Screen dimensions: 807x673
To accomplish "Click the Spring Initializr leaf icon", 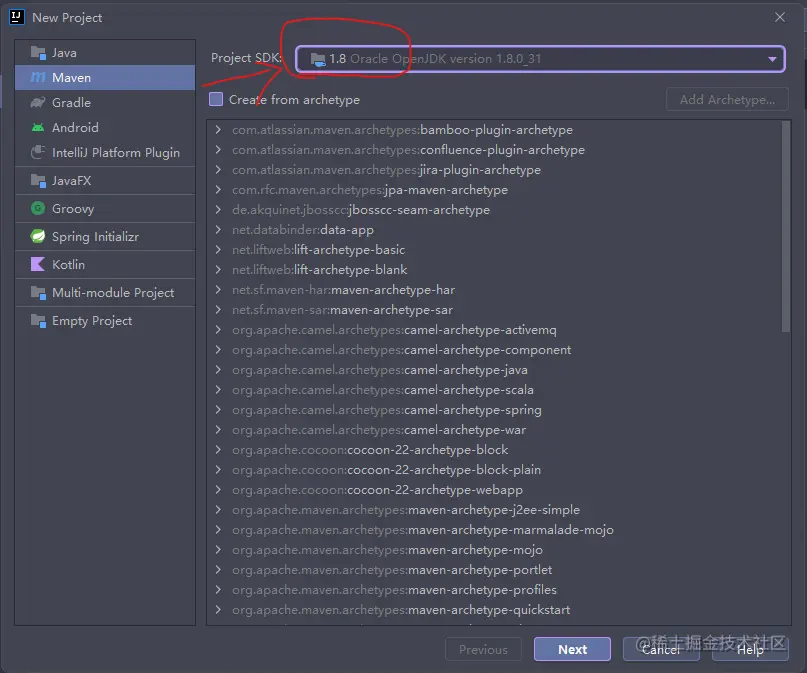I will coord(38,236).
